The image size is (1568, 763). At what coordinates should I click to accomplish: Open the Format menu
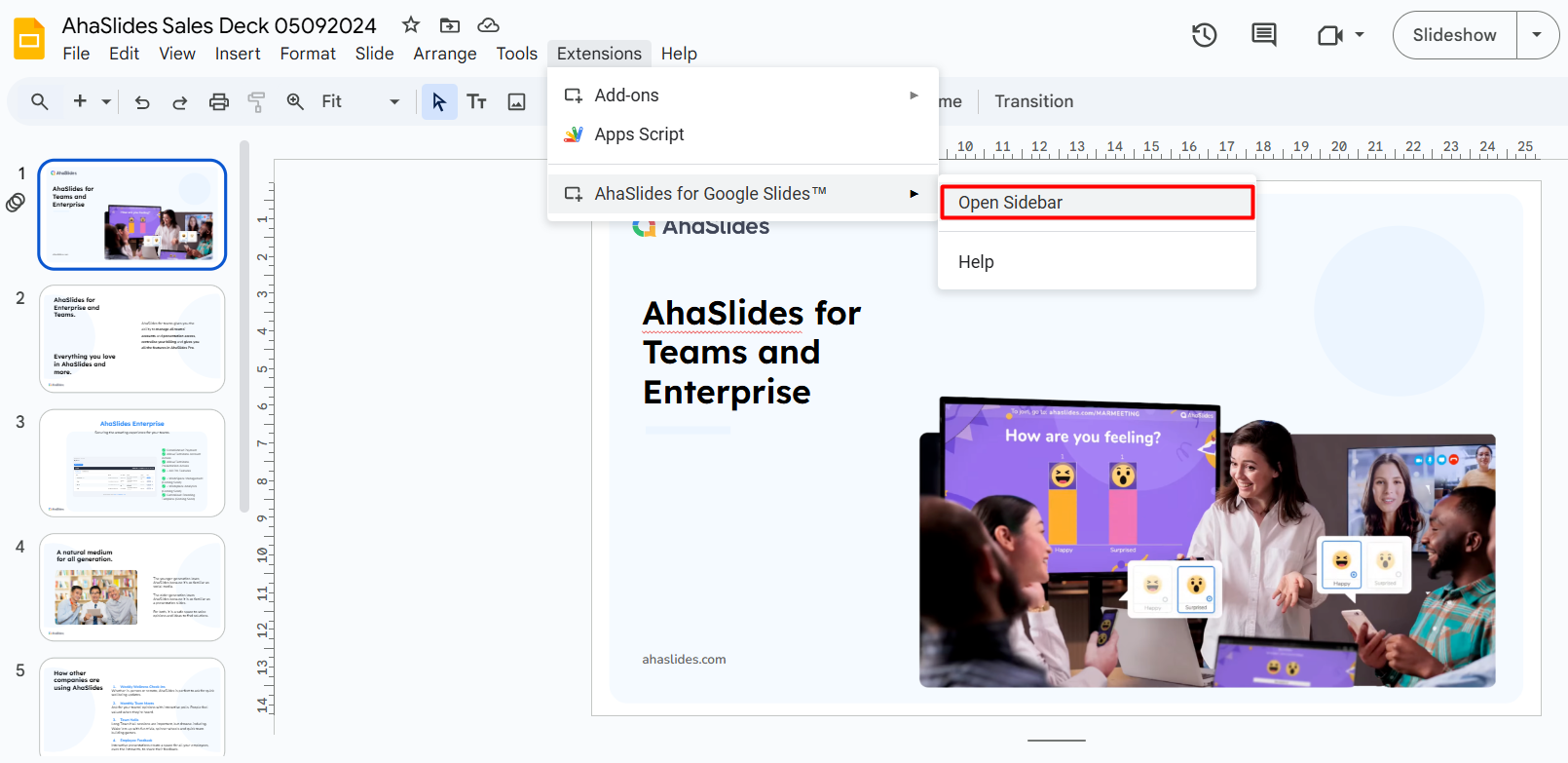[308, 54]
